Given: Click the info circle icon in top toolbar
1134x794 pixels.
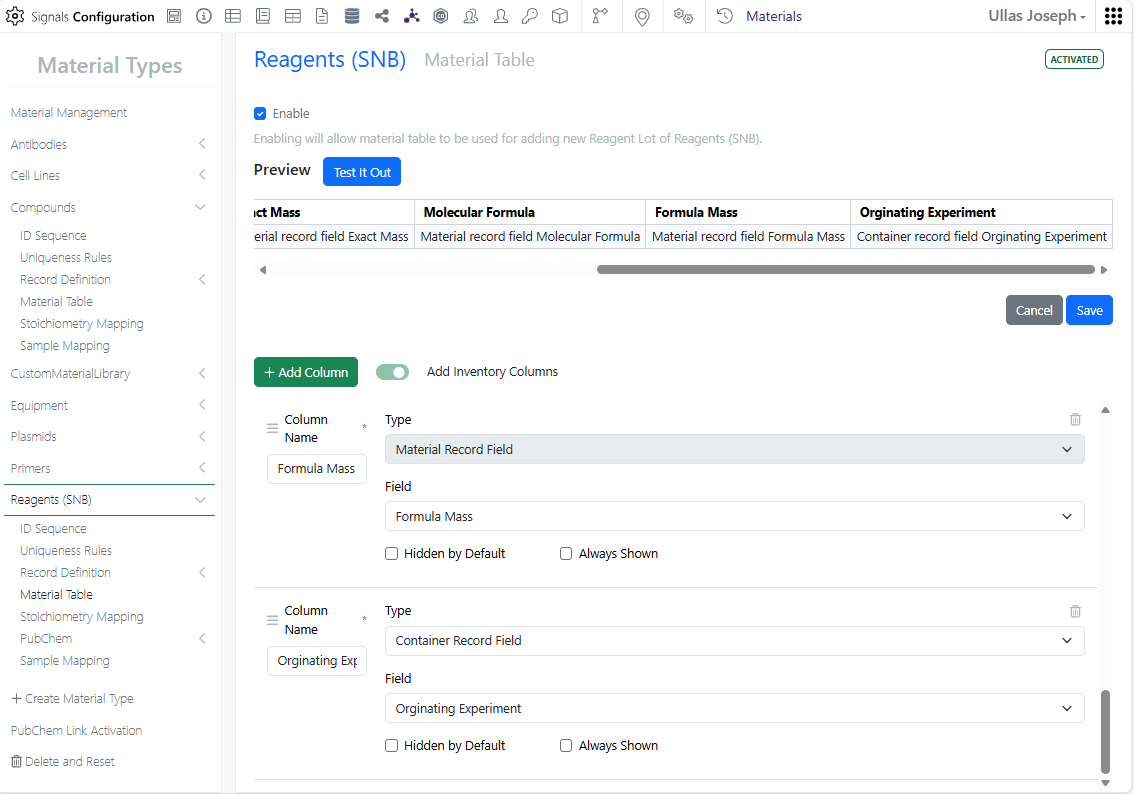Looking at the screenshot, I should 204,16.
